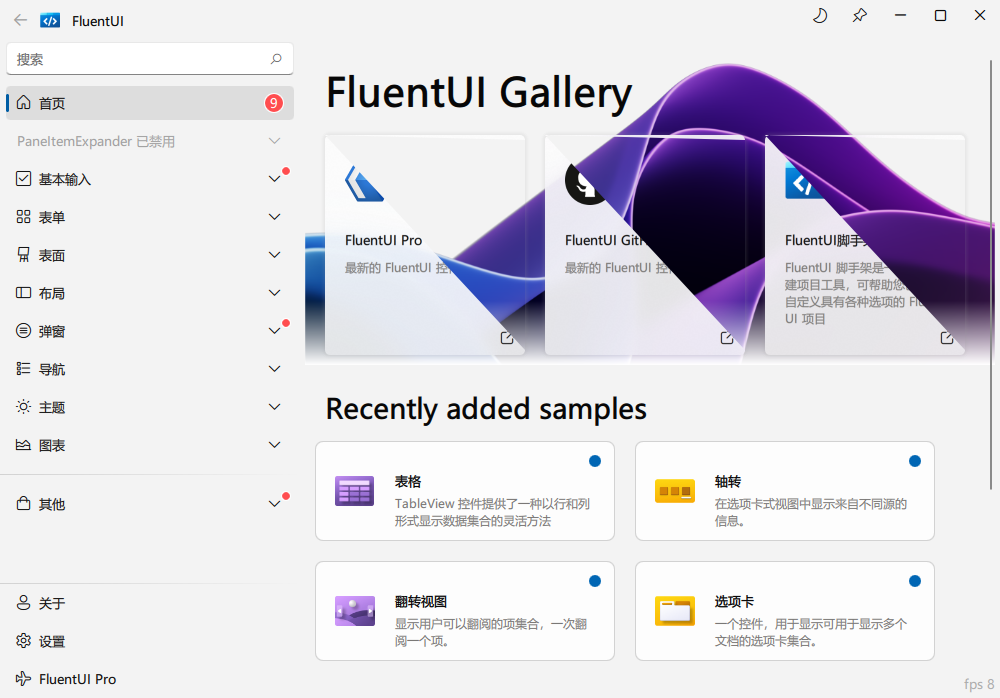Viewport: 1000px width, 698px height.
Task: Expand the 布局 section chevron
Action: coord(274,293)
